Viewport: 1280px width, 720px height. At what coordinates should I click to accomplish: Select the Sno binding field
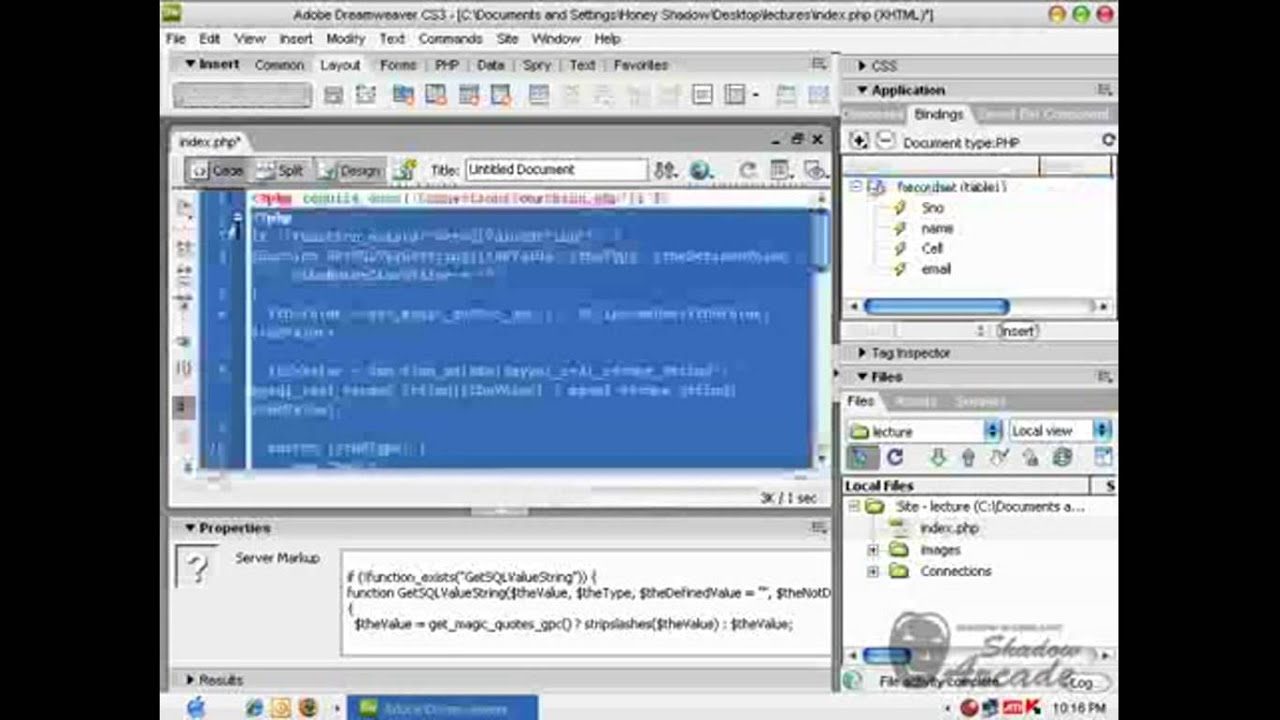point(932,208)
